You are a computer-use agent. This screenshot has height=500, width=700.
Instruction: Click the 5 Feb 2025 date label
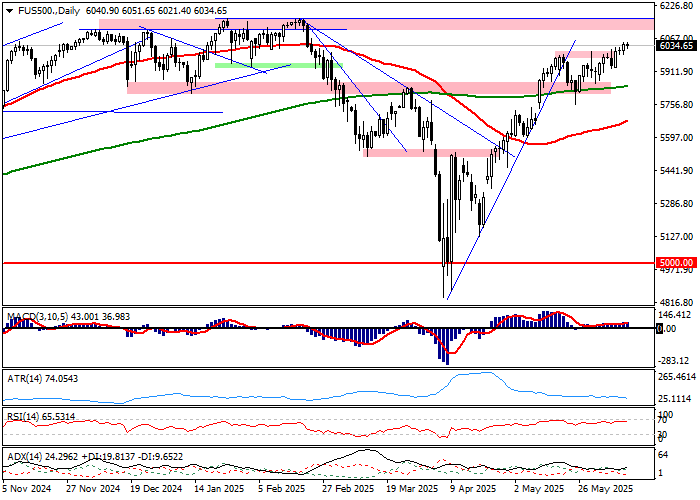(282, 489)
